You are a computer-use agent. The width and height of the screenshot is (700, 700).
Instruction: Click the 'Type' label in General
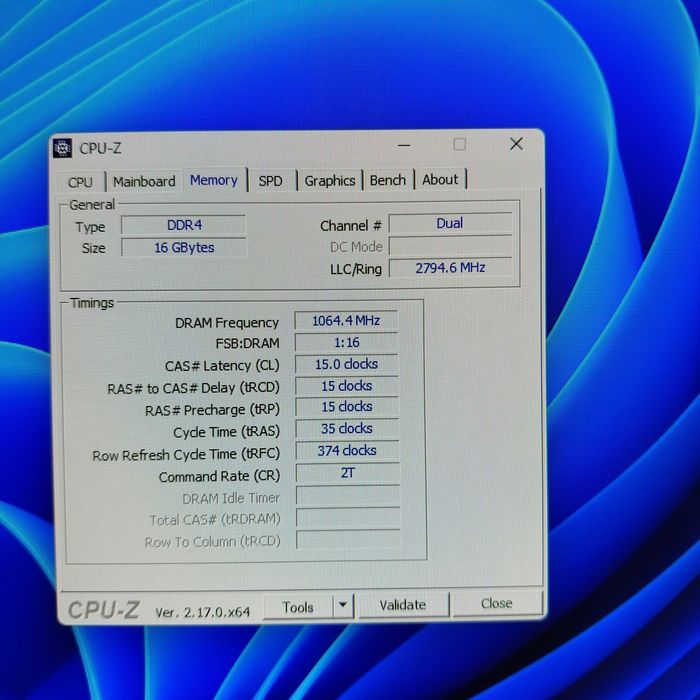(90, 227)
